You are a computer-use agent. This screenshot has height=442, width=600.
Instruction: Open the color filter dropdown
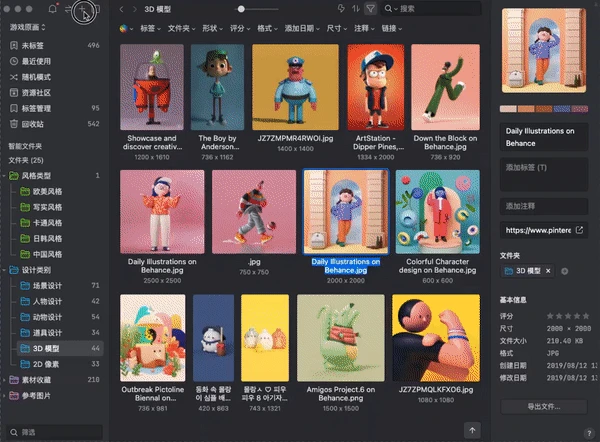pos(126,28)
